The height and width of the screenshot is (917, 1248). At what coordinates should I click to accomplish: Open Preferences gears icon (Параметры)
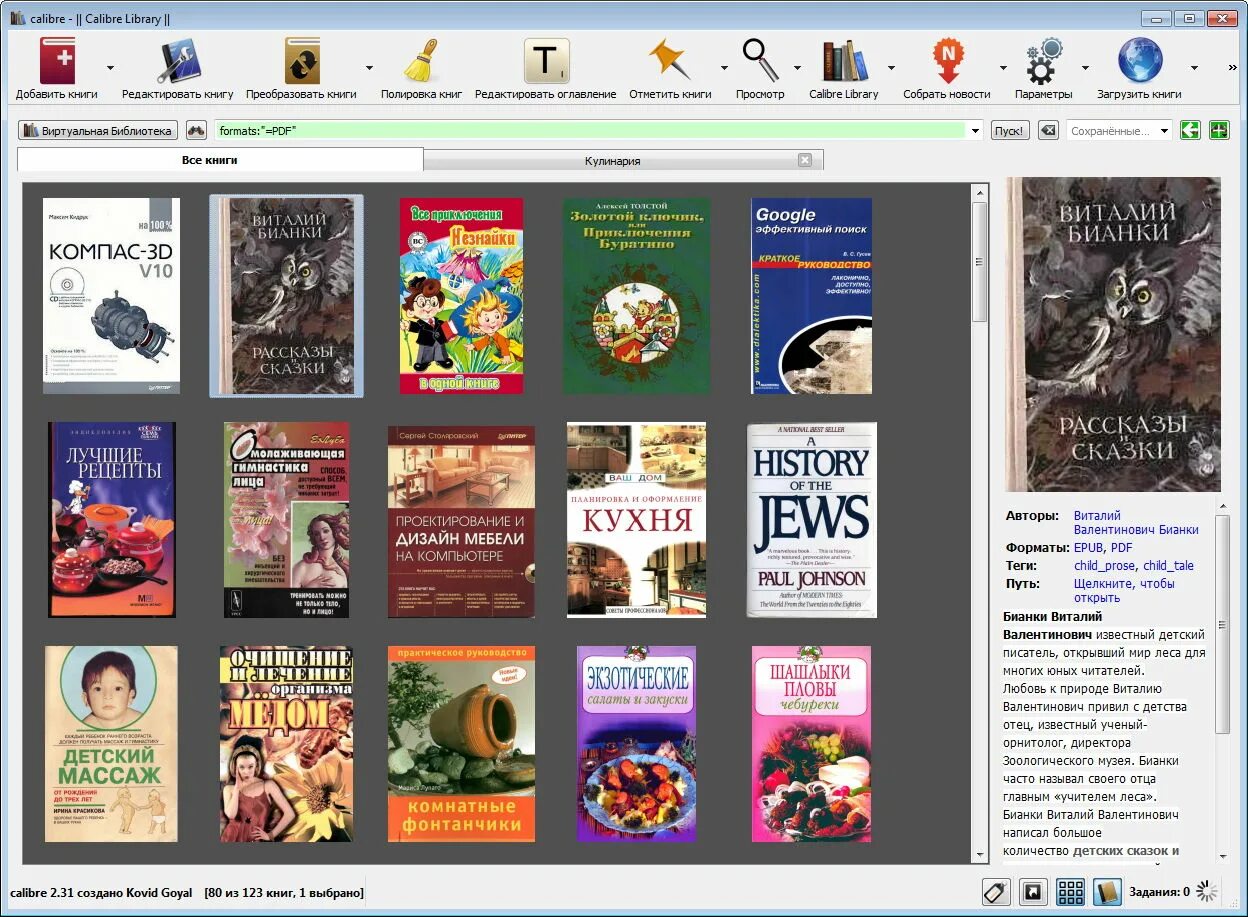pyautogui.click(x=1043, y=62)
